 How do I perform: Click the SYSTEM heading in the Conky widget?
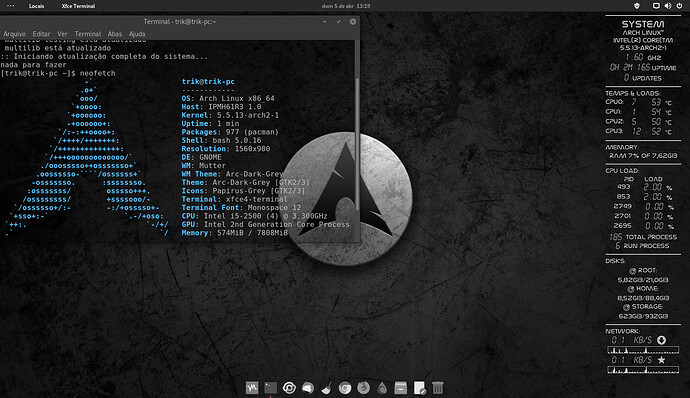coord(643,24)
